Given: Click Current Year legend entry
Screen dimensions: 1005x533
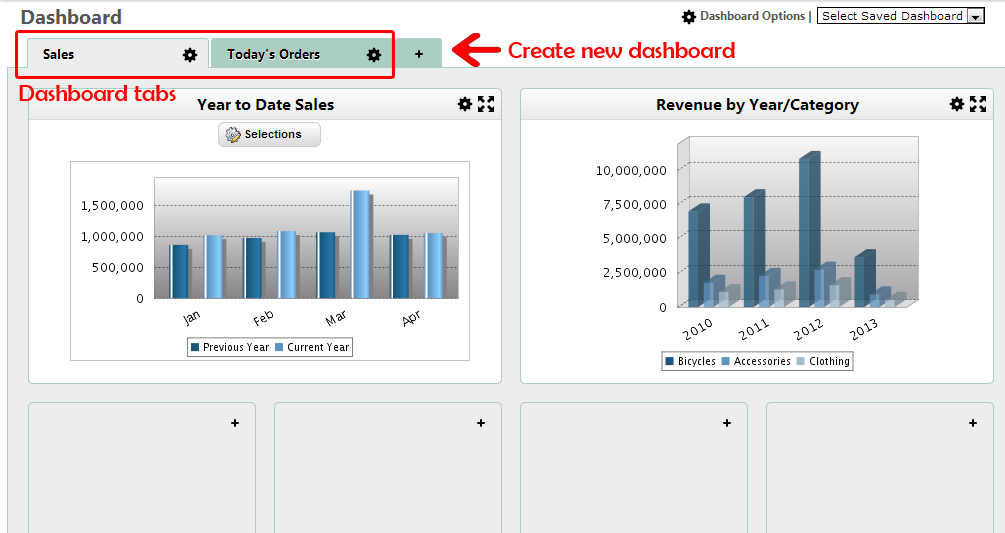Looking at the screenshot, I should [x=317, y=348].
